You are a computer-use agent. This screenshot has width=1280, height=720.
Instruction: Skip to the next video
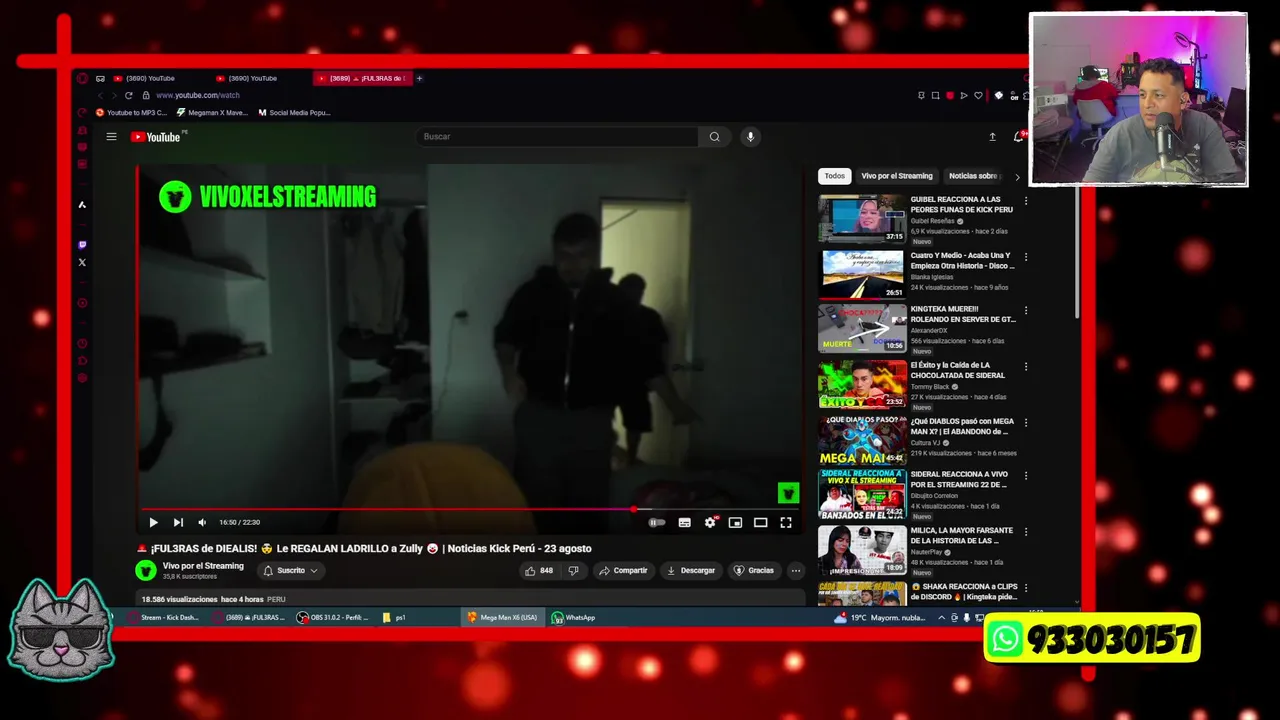click(178, 522)
